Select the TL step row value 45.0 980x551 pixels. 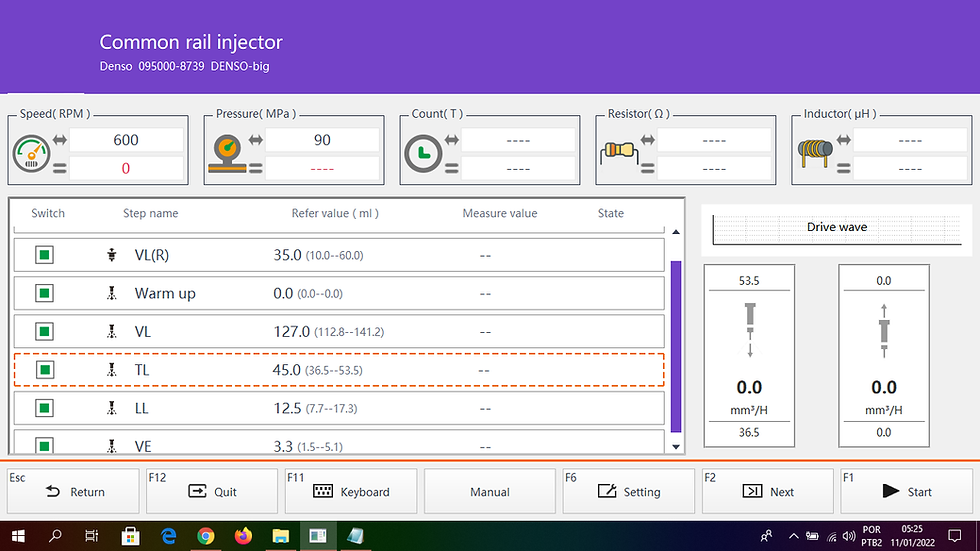[x=286, y=370]
